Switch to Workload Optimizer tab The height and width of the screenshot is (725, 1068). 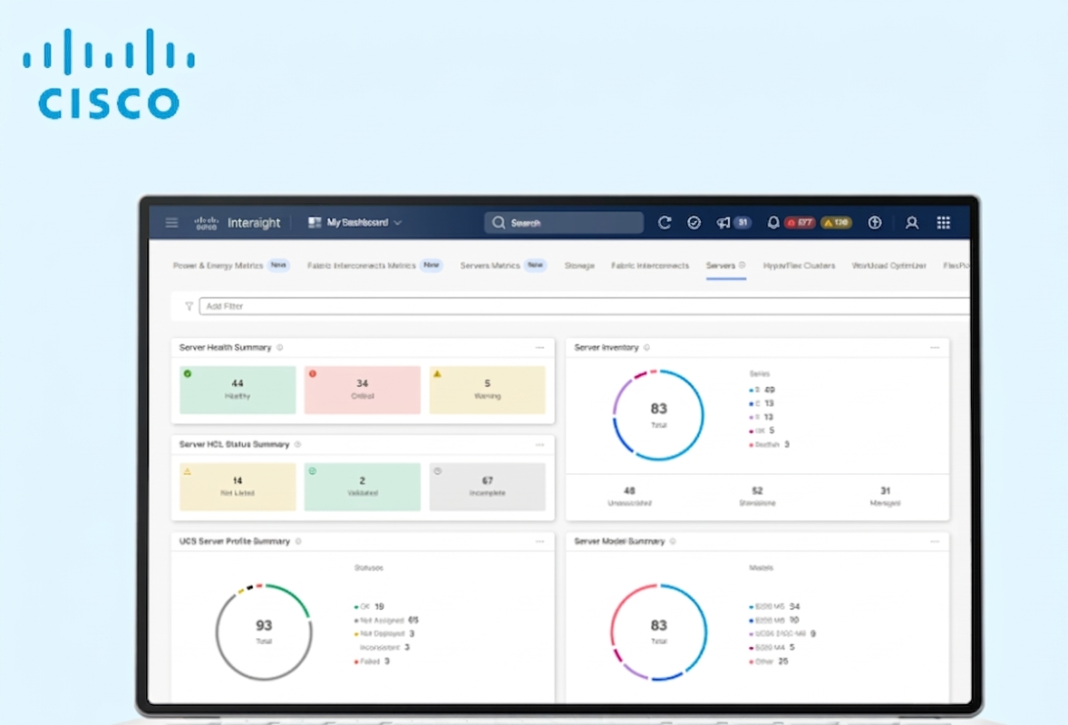pos(889,266)
